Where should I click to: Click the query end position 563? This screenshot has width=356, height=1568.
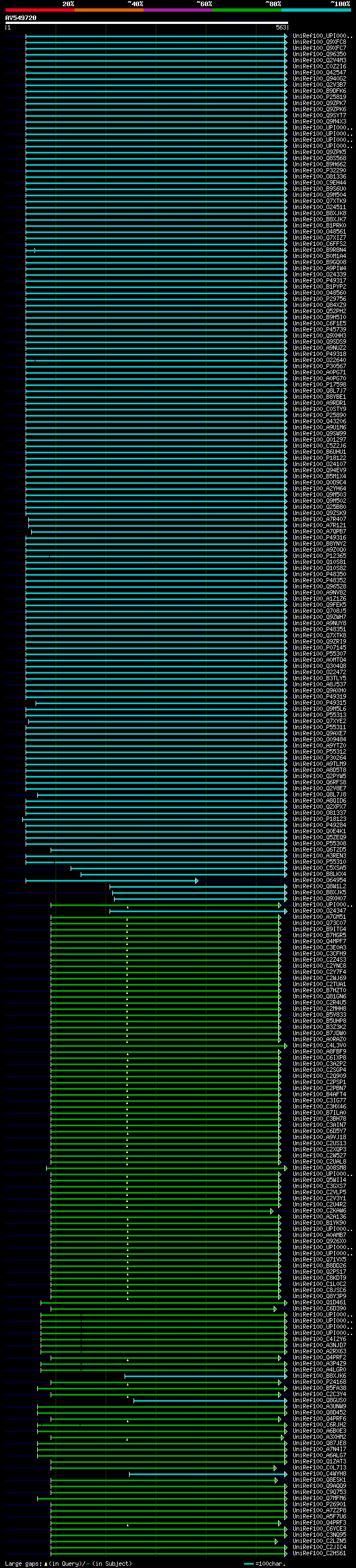point(281,27)
